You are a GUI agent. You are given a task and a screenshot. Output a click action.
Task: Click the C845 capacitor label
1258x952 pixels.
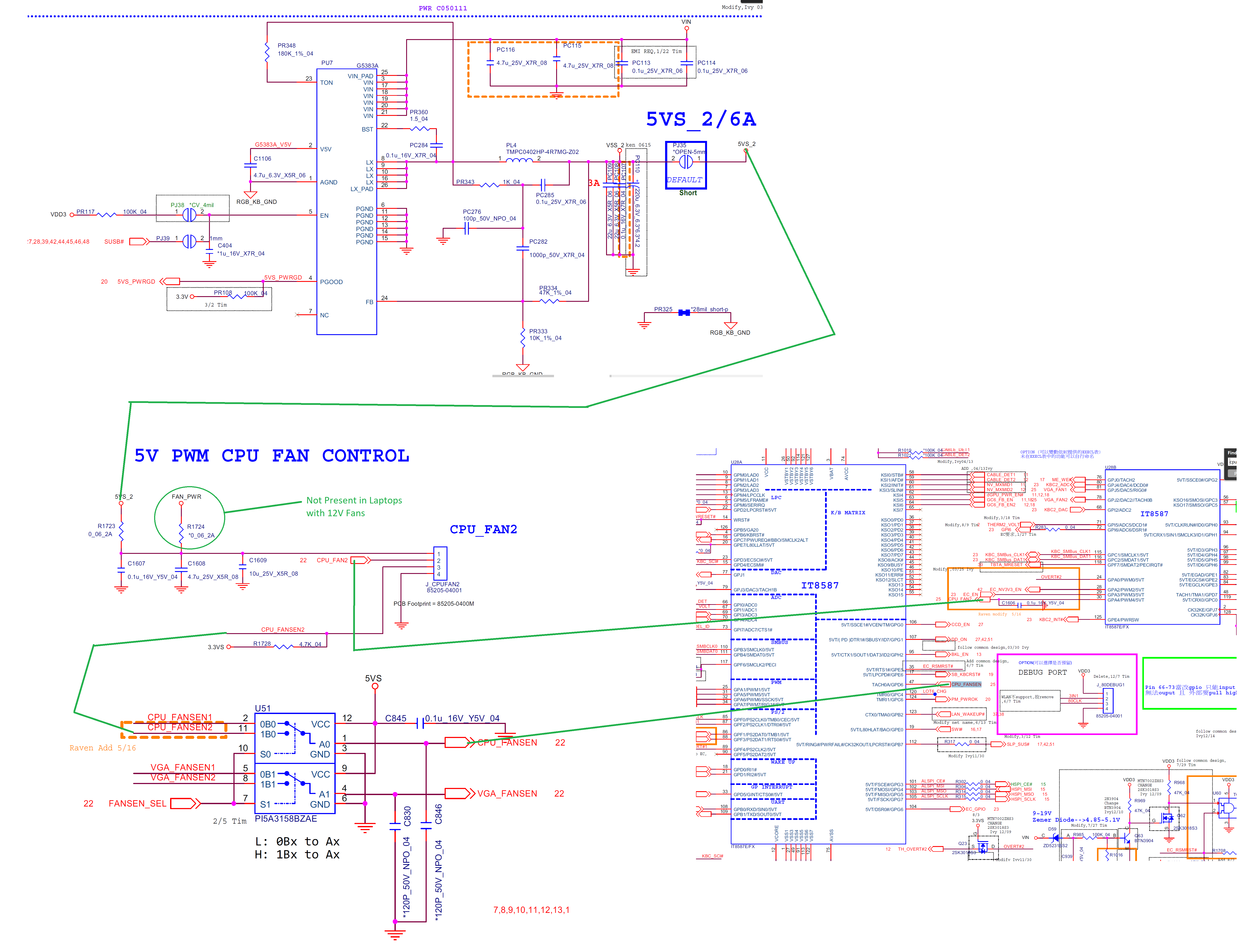click(x=396, y=718)
